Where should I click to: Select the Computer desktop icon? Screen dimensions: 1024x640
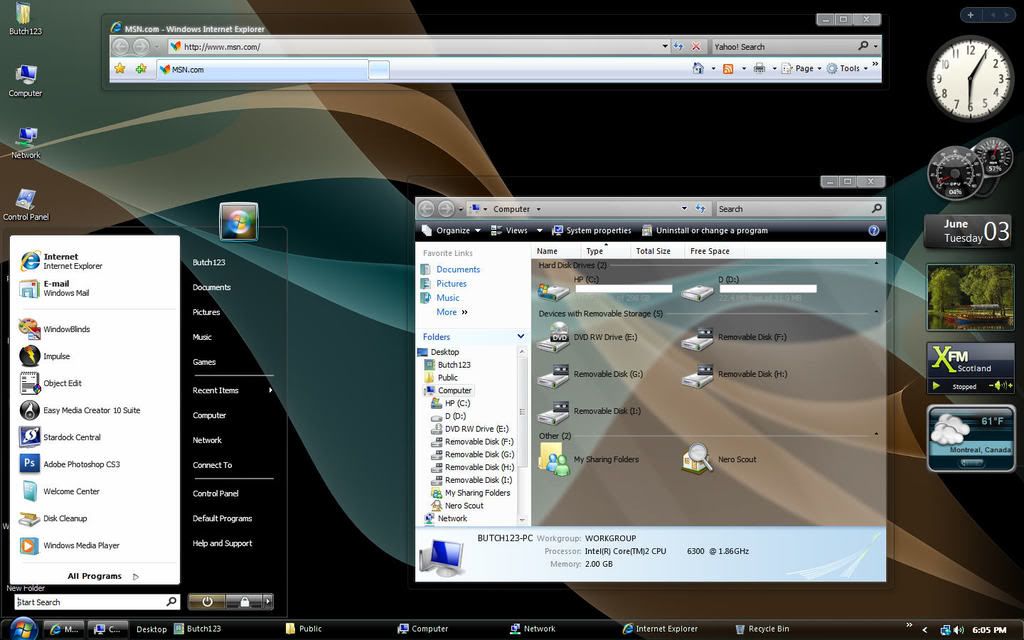[x=25, y=80]
